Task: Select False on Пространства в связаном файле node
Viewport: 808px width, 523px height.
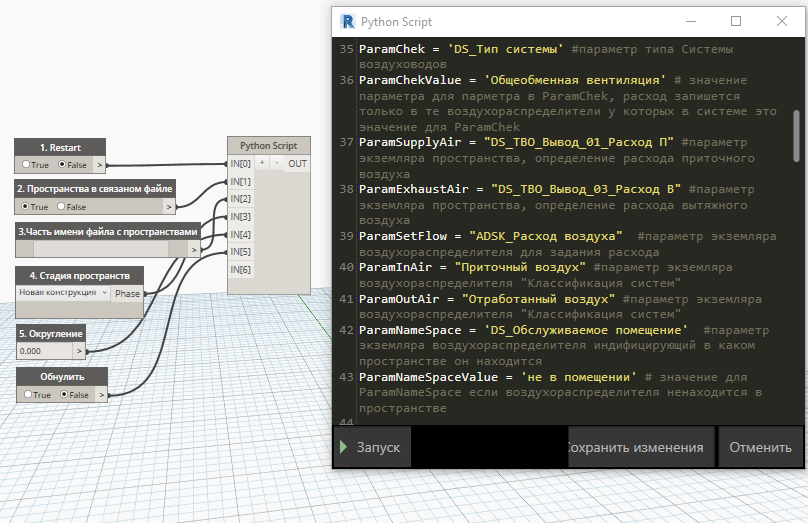Action: [61, 207]
